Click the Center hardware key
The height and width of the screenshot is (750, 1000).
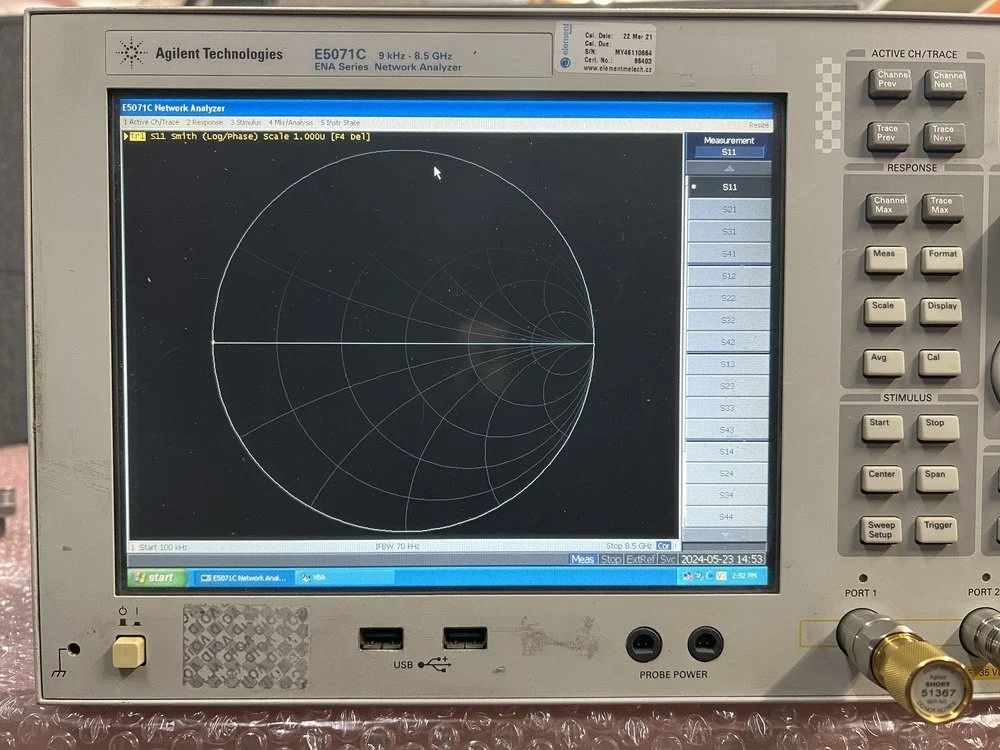(881, 479)
